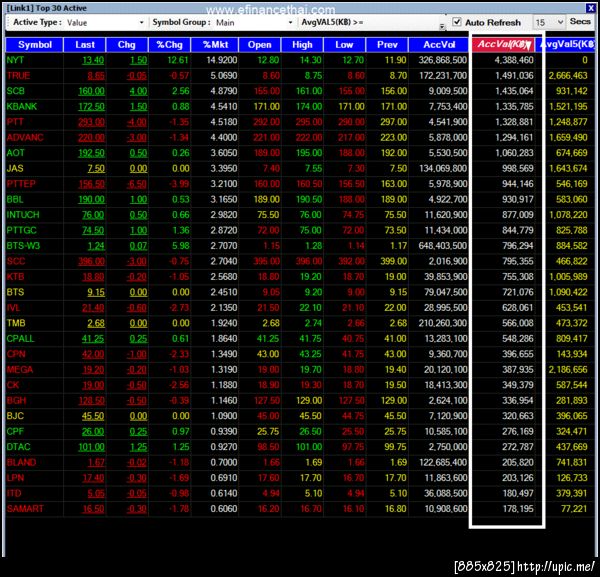600x577 pixels.
Task: Sort by %Chg column header
Action: pos(169,45)
